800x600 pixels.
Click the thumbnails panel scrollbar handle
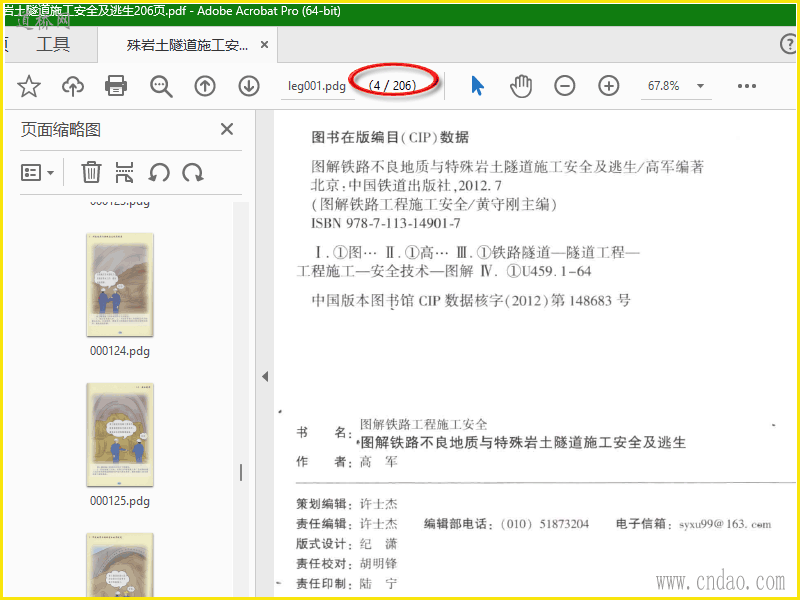pyautogui.click(x=241, y=472)
